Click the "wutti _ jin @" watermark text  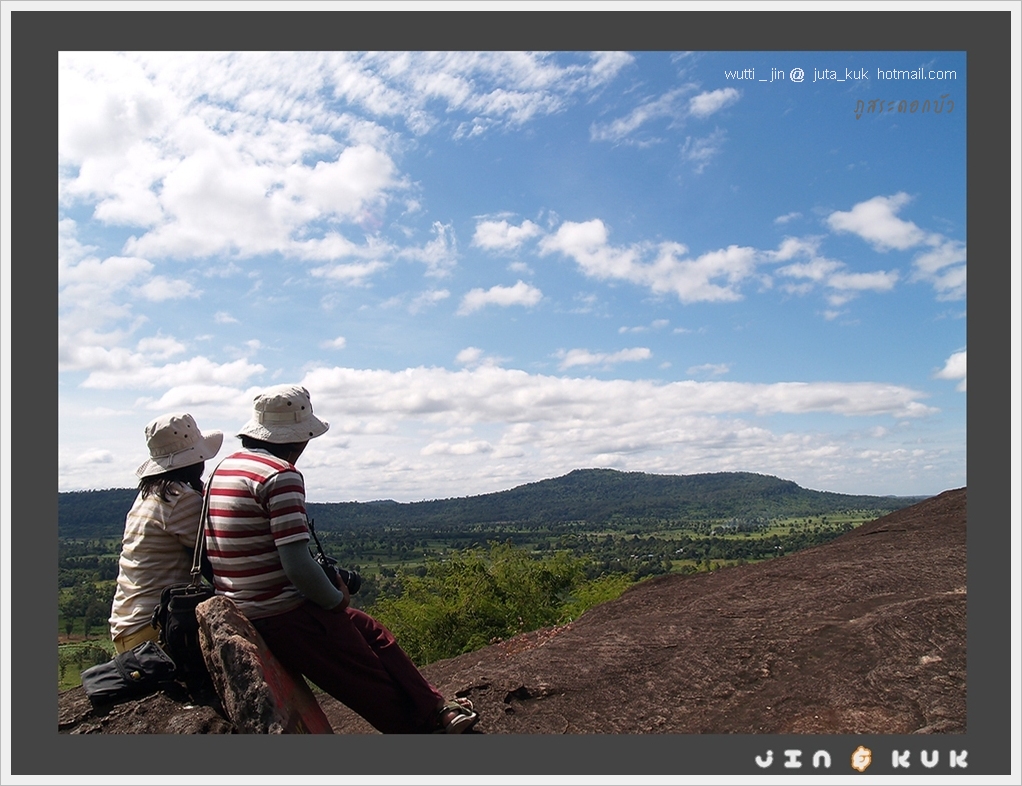point(764,74)
